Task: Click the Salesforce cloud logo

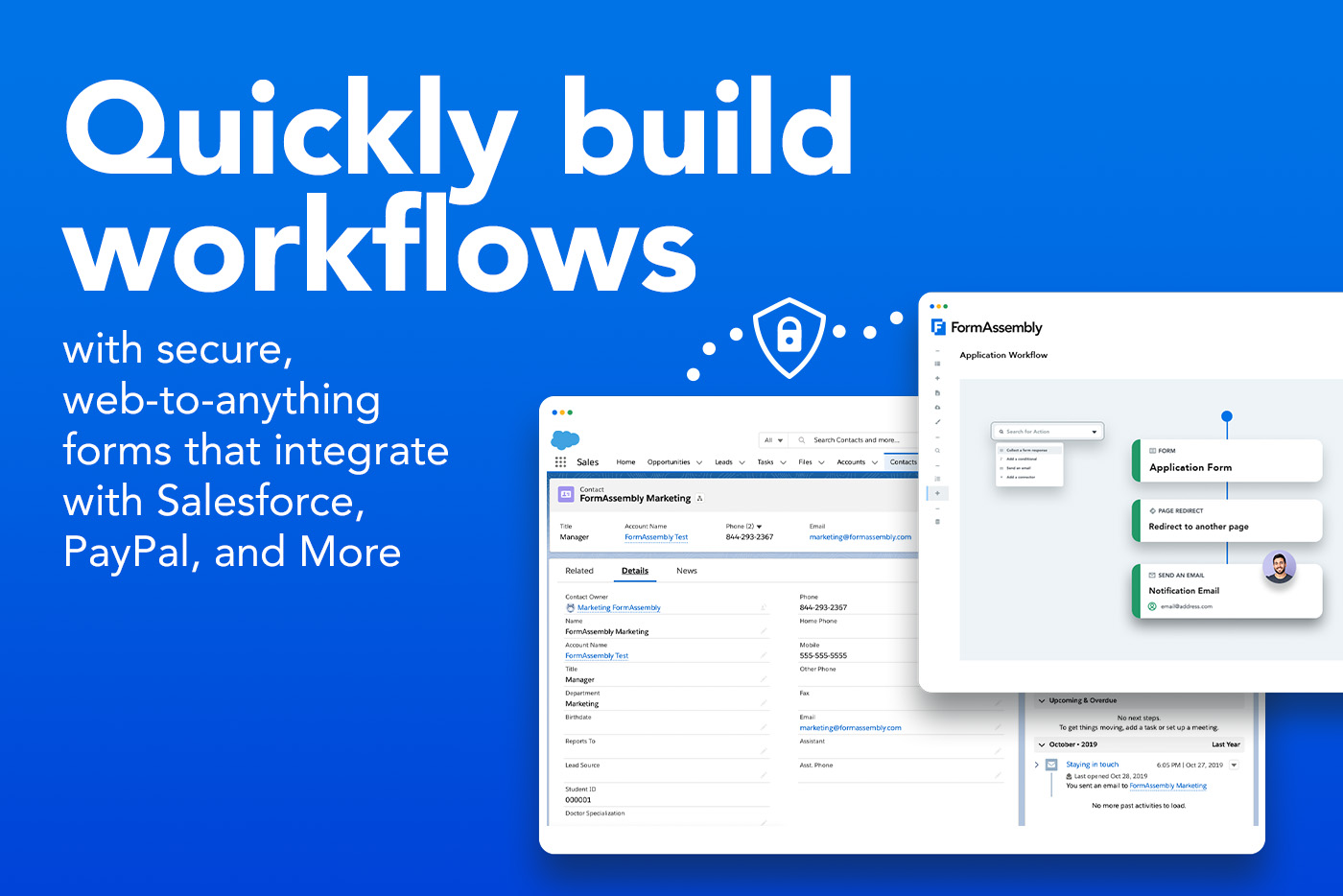Action: click(x=565, y=440)
